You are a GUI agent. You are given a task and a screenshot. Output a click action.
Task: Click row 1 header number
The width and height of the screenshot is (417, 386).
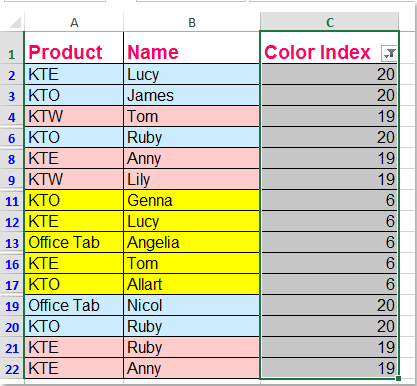pos(12,54)
